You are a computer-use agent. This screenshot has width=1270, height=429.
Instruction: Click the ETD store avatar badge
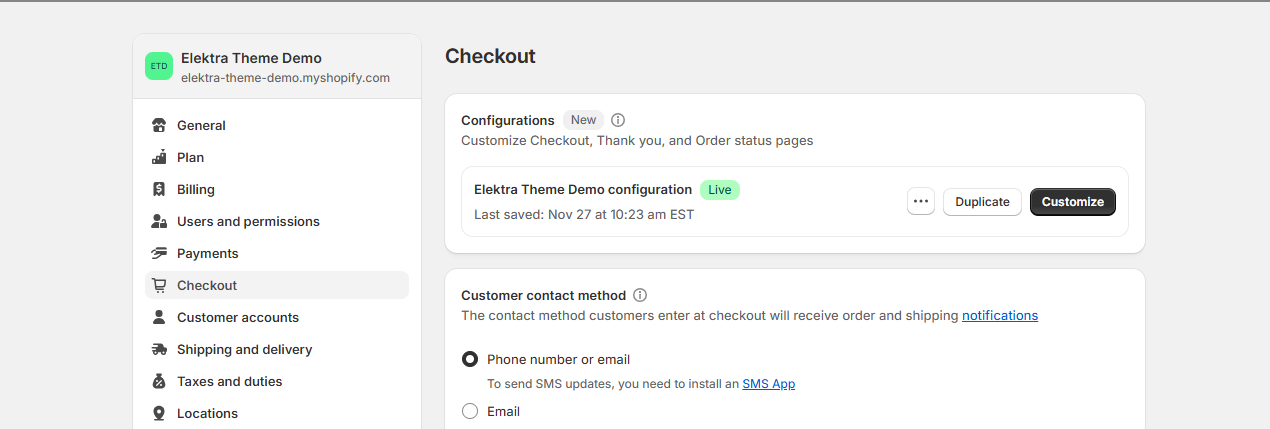[159, 66]
